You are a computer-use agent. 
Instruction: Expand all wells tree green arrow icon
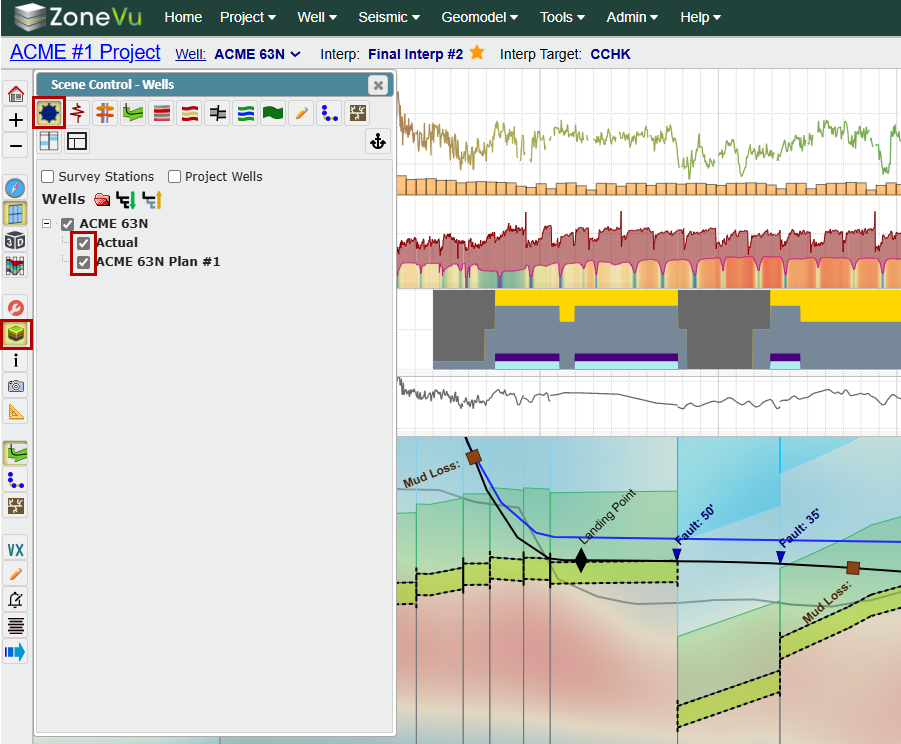(126, 199)
